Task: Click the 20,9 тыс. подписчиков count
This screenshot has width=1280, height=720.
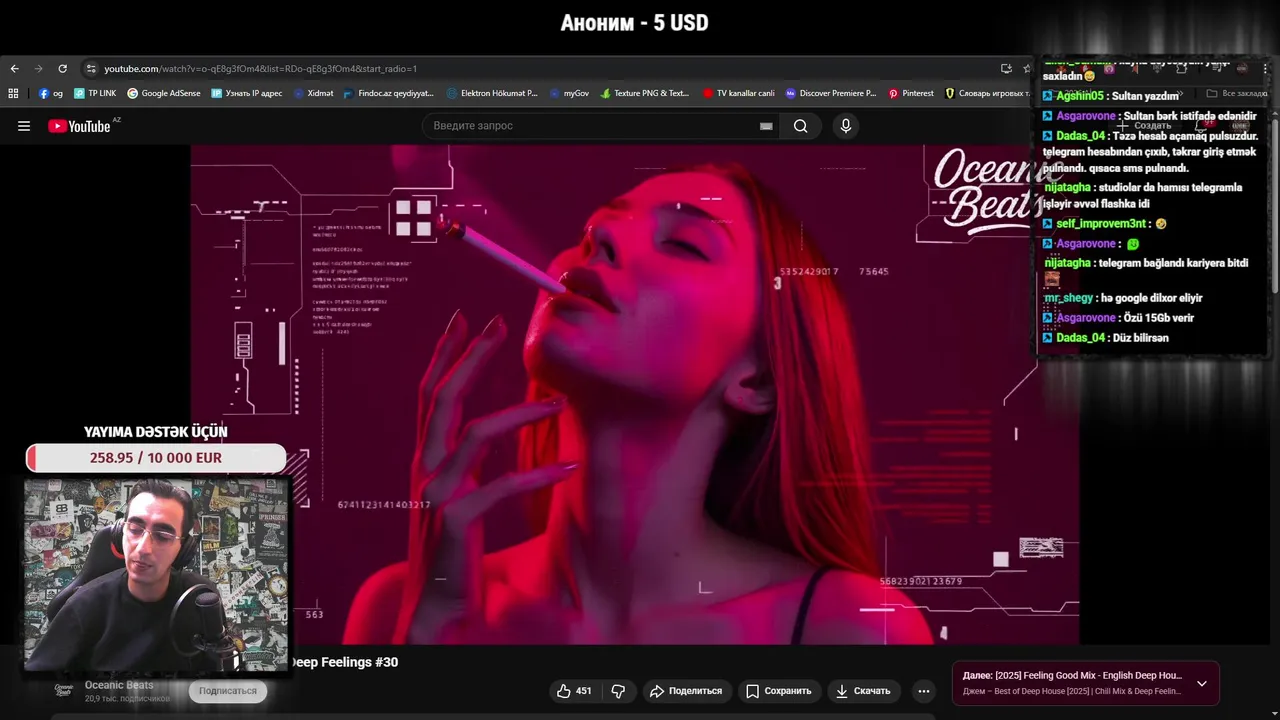Action: pos(127,698)
